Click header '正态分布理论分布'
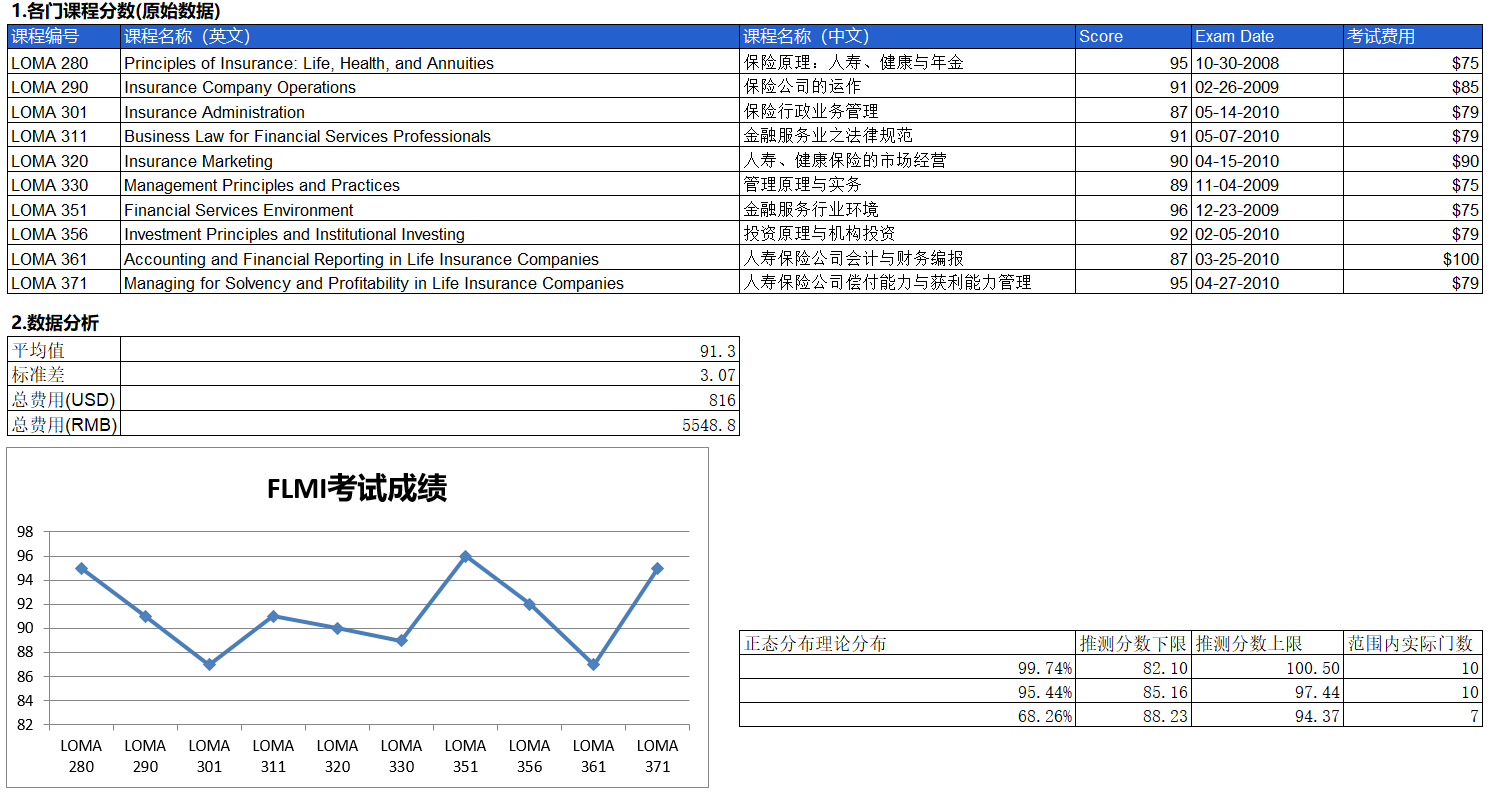 (x=908, y=643)
